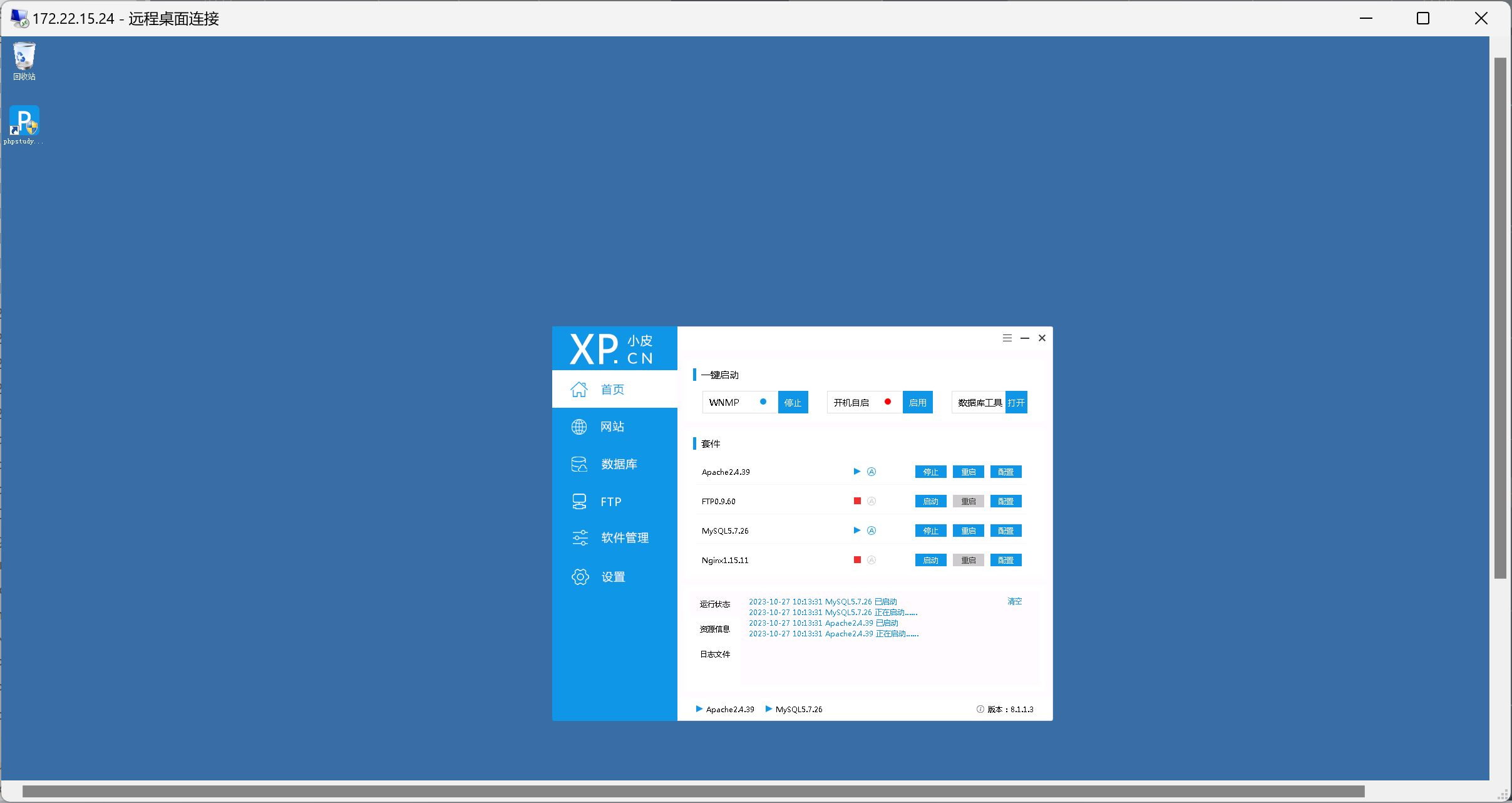1512x803 pixels.
Task: Click the remote desktop horizontal scrollbar
Action: [693, 791]
